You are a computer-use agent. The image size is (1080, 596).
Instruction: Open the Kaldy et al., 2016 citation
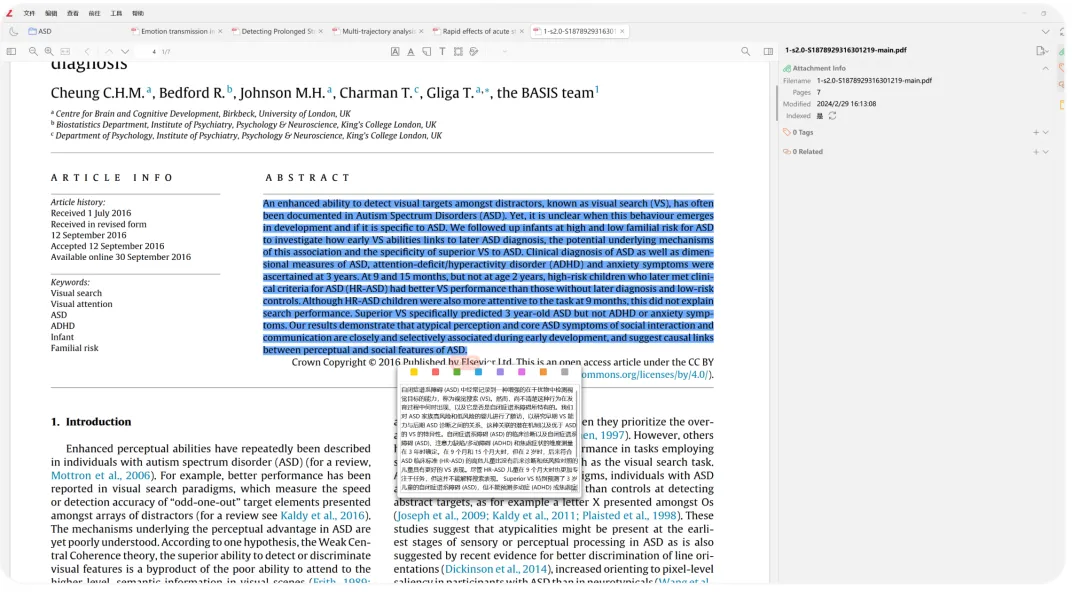[x=323, y=515]
